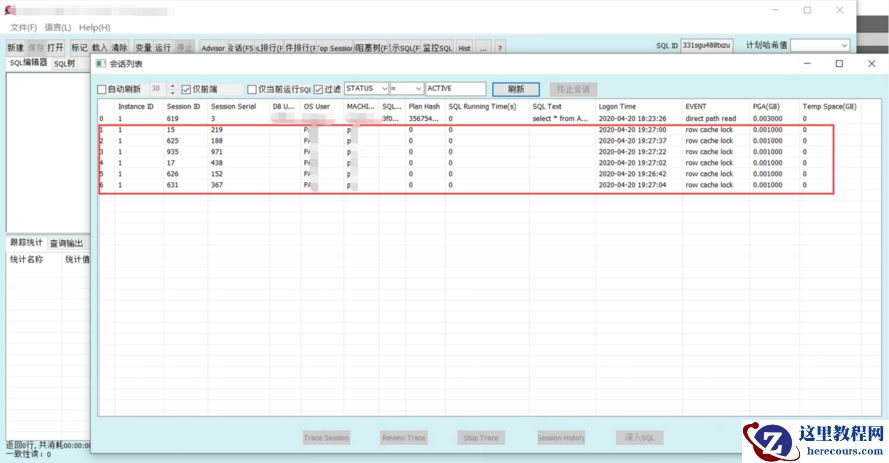Click the ACTIVE filter value field
This screenshot has width=889, height=463.
point(455,88)
